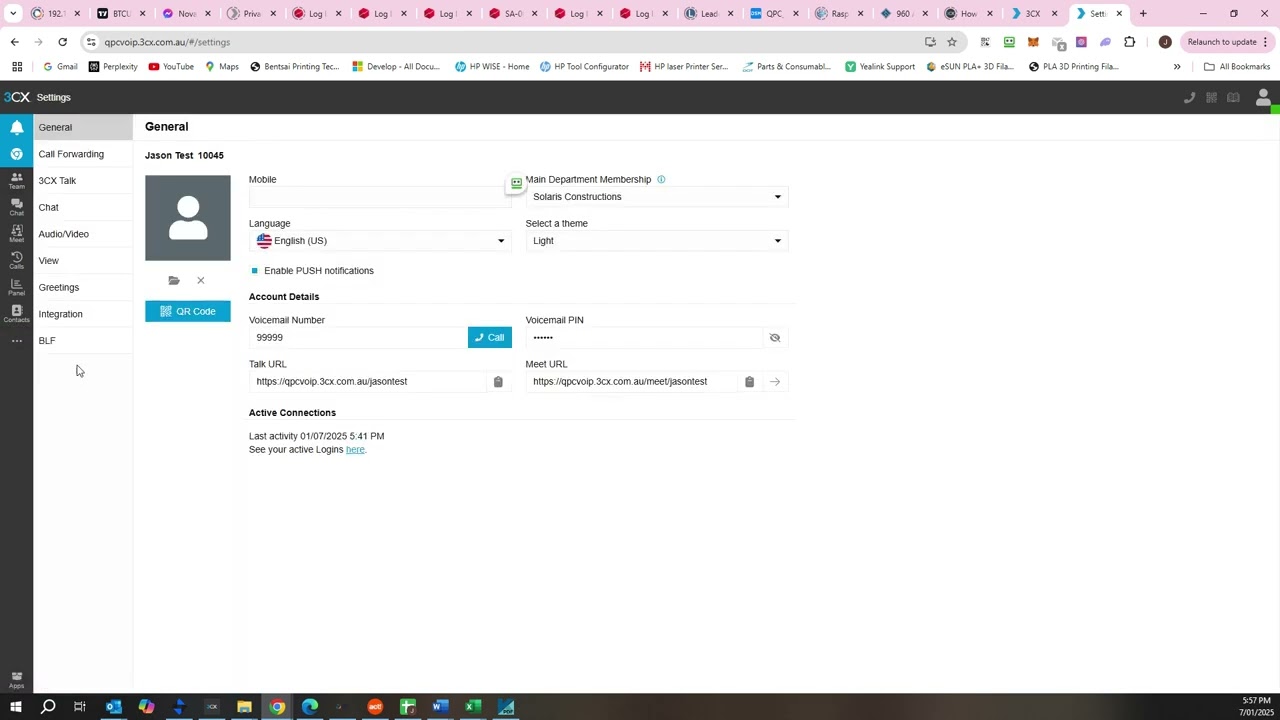Toggle Enable PUSH notifications checkbox

(x=255, y=271)
